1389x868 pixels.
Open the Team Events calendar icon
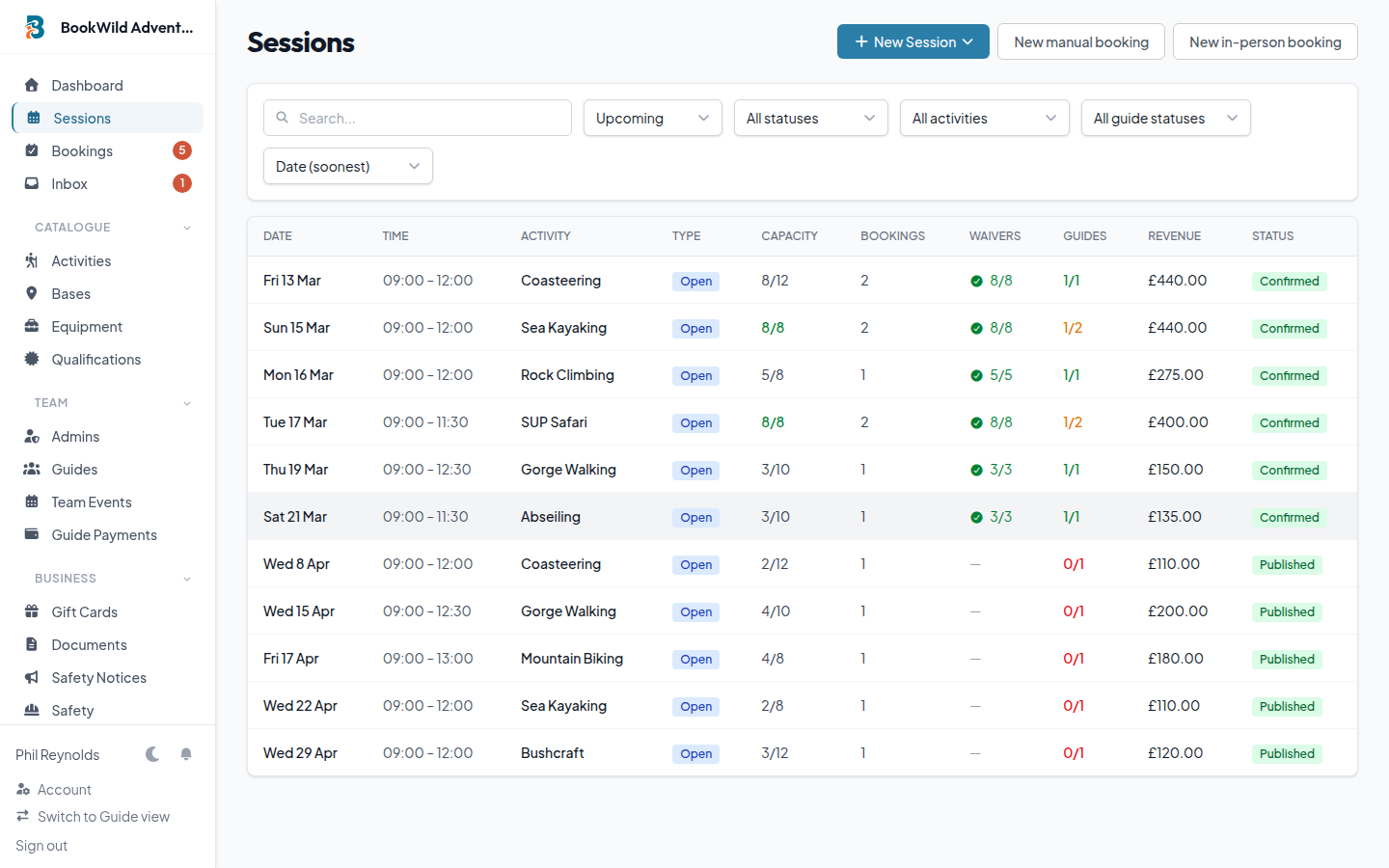point(33,502)
